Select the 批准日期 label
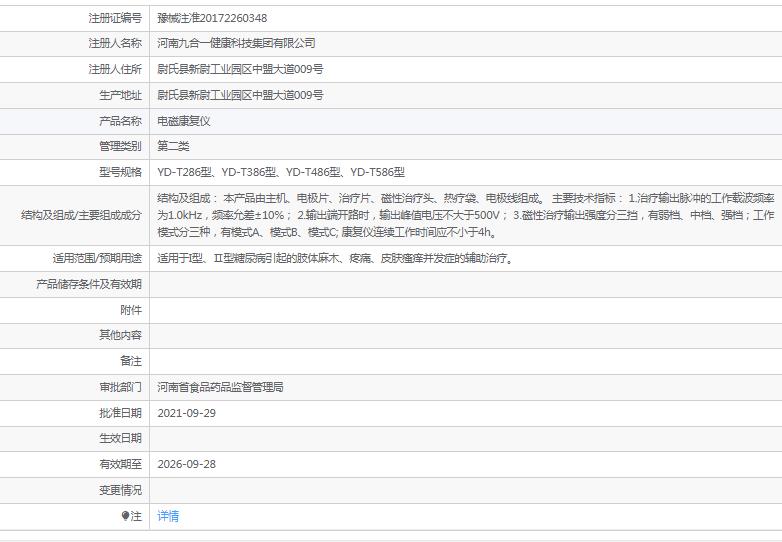This screenshot has width=782, height=542. coord(121,413)
